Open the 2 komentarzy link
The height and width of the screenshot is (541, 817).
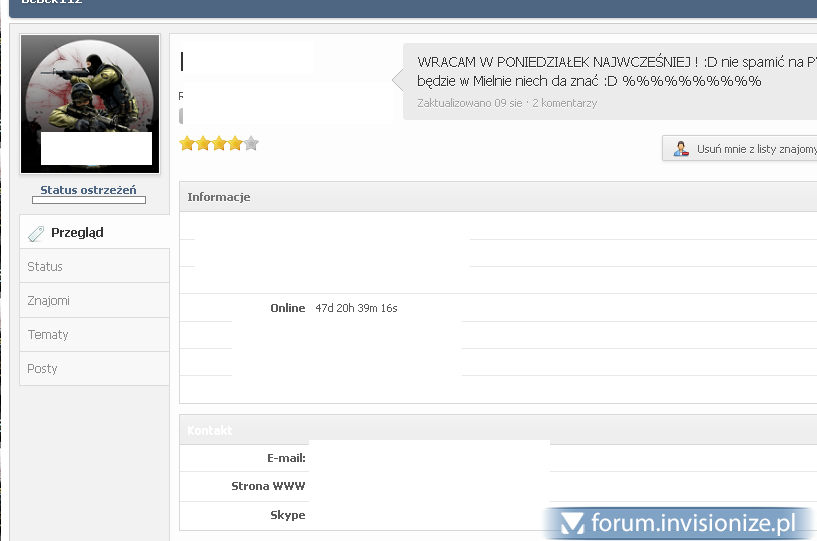pos(564,103)
